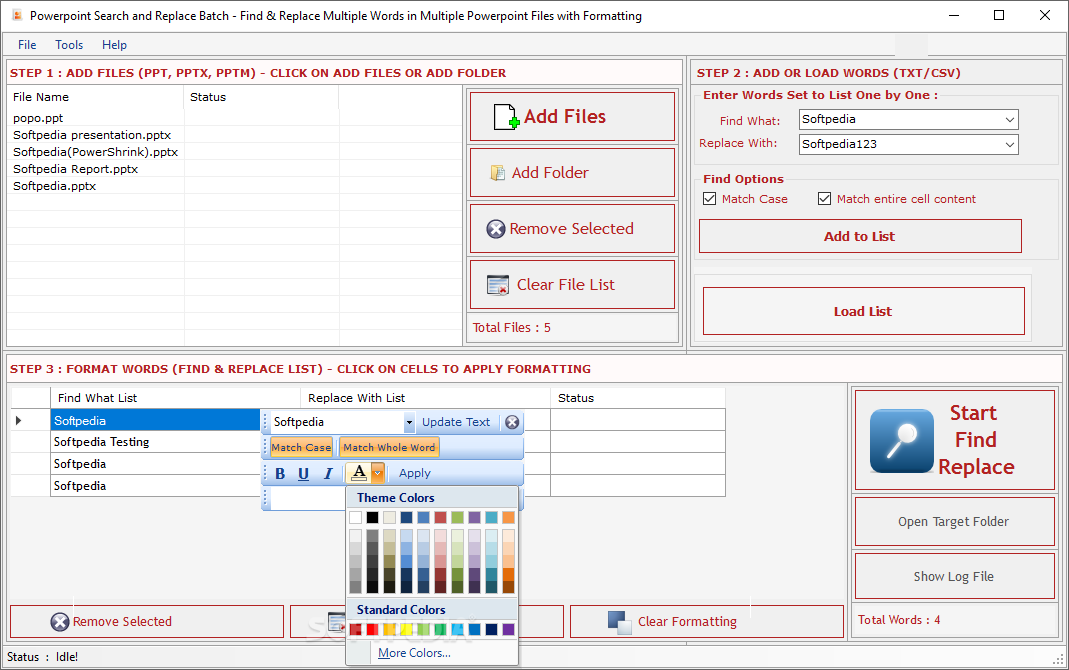The image size is (1069, 670).
Task: Pick the yellow standard color swatch
Action: 406,629
